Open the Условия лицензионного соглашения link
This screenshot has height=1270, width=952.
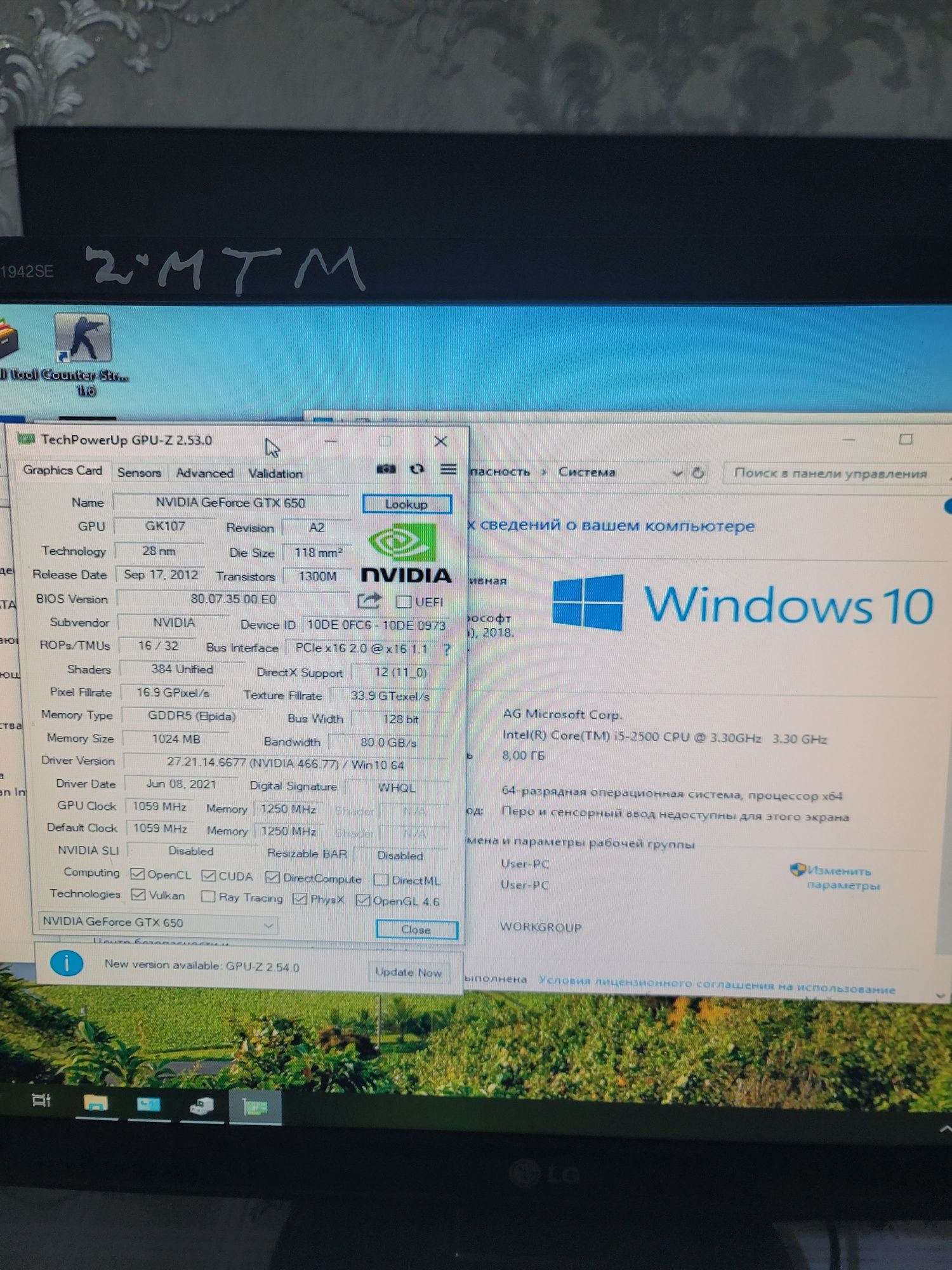pos(717,984)
